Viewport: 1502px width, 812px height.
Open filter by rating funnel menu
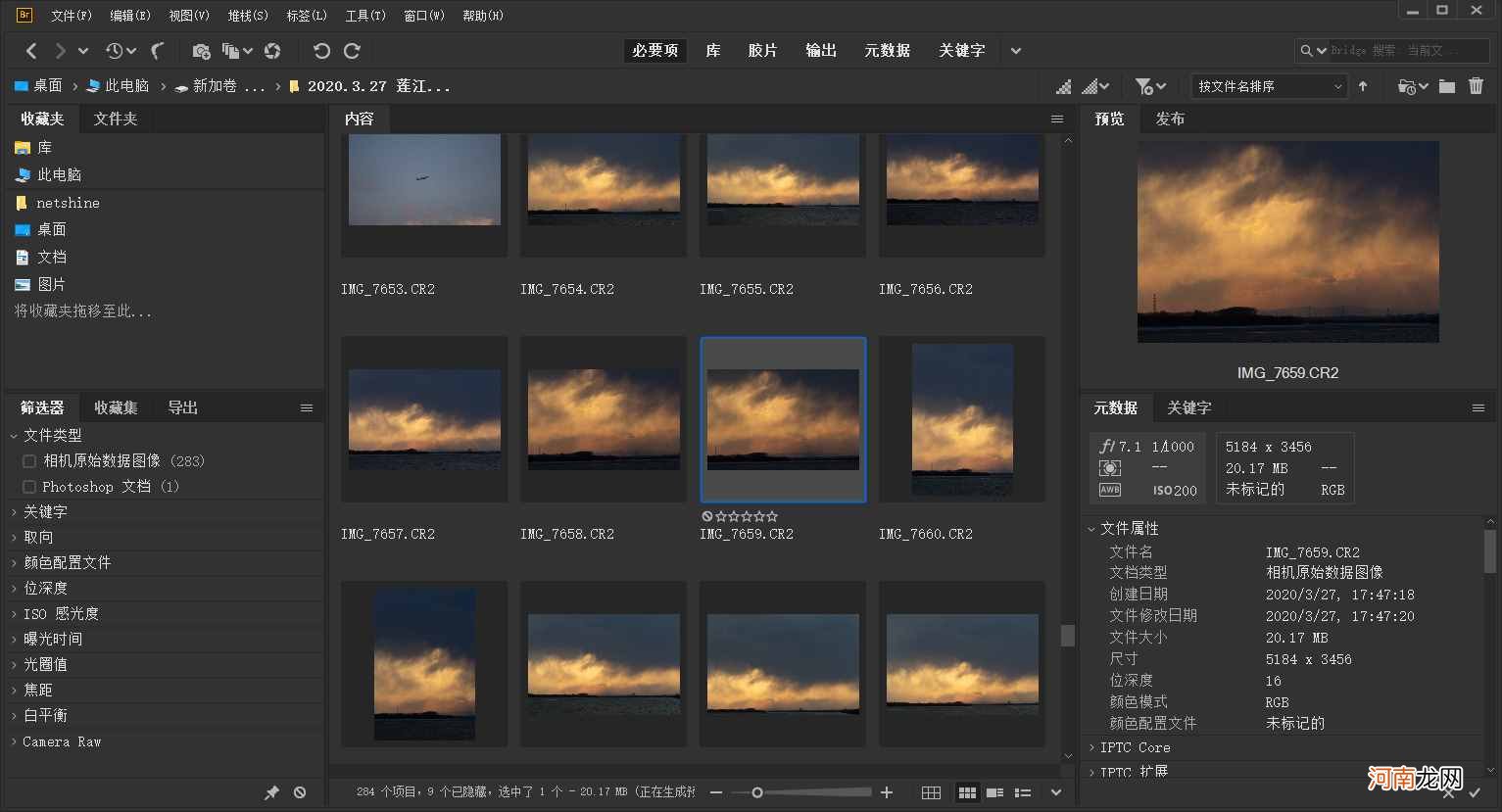(x=1150, y=87)
